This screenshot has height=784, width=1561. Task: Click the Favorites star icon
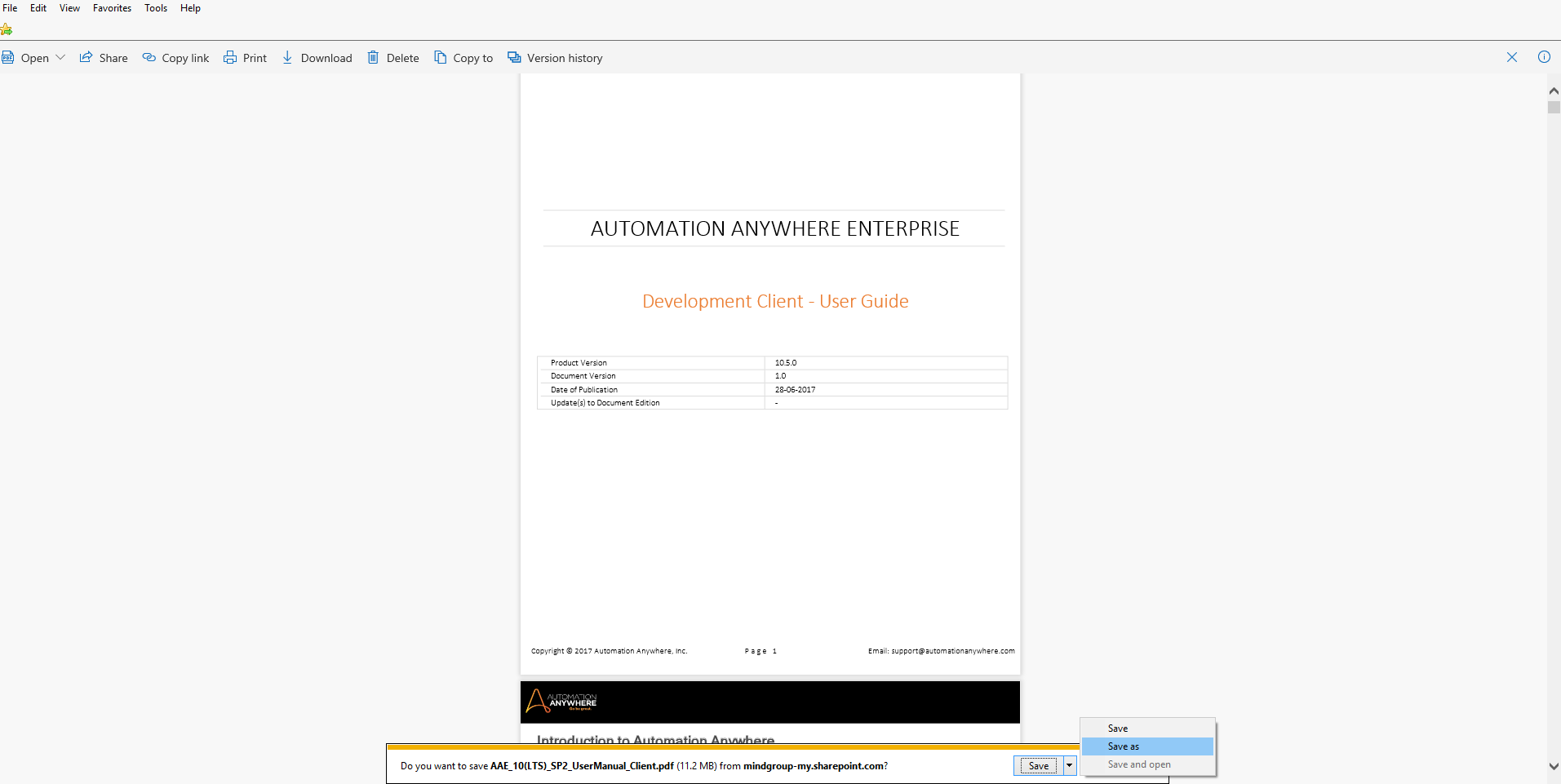(x=7, y=30)
